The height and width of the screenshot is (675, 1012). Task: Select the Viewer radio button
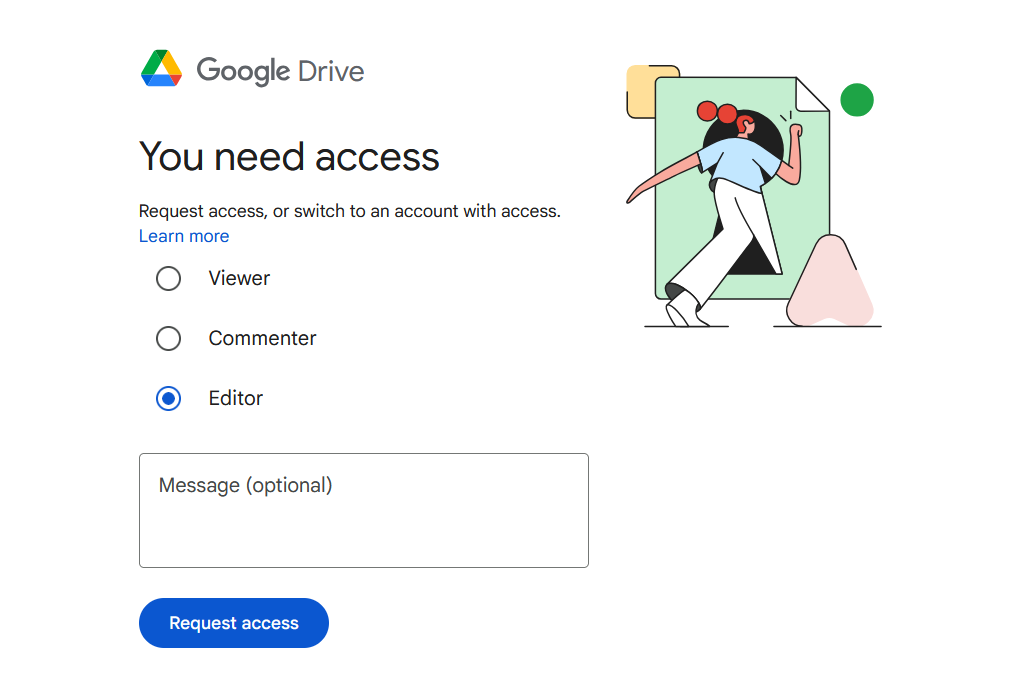168,278
